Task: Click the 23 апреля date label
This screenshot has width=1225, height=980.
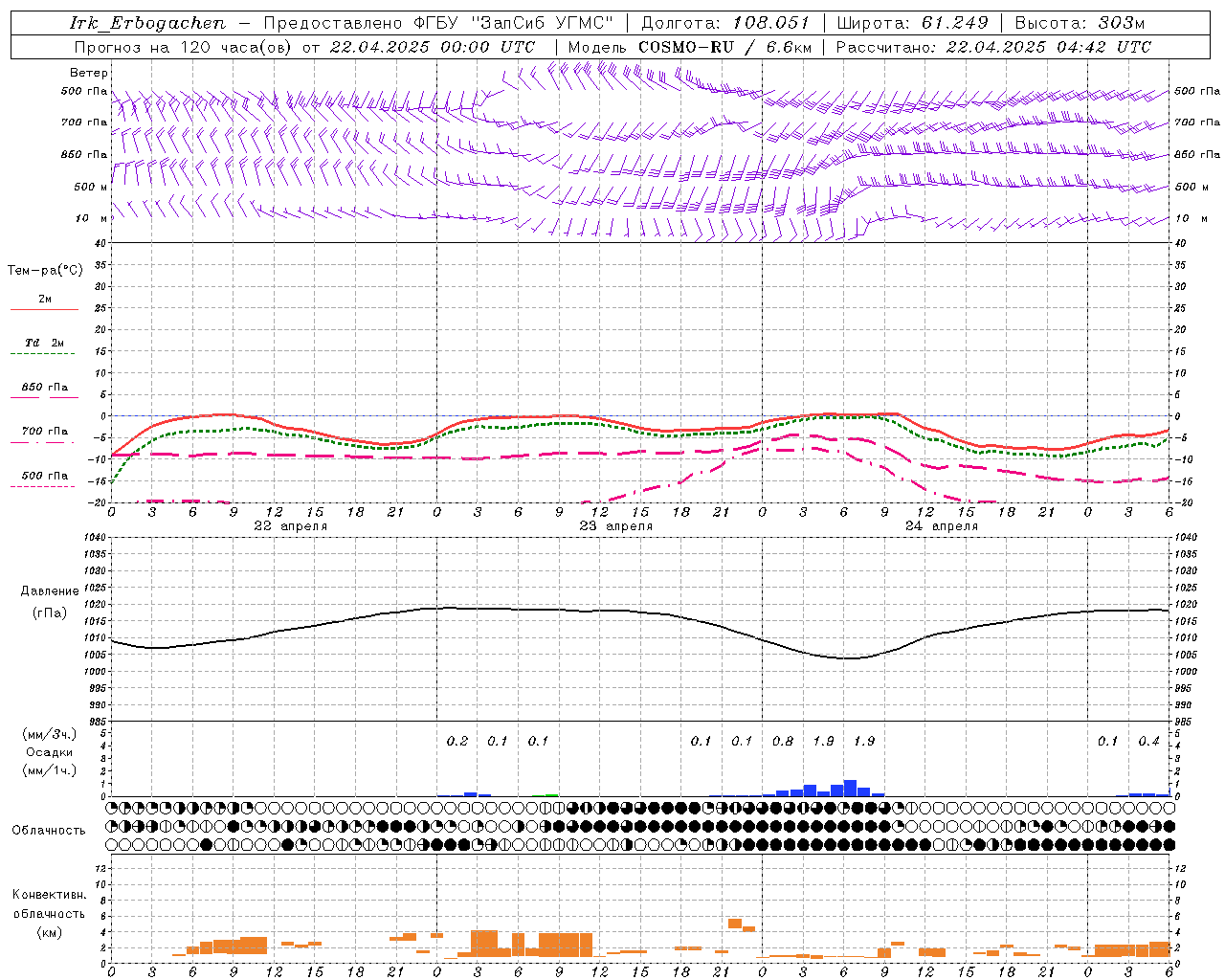Action: (615, 526)
